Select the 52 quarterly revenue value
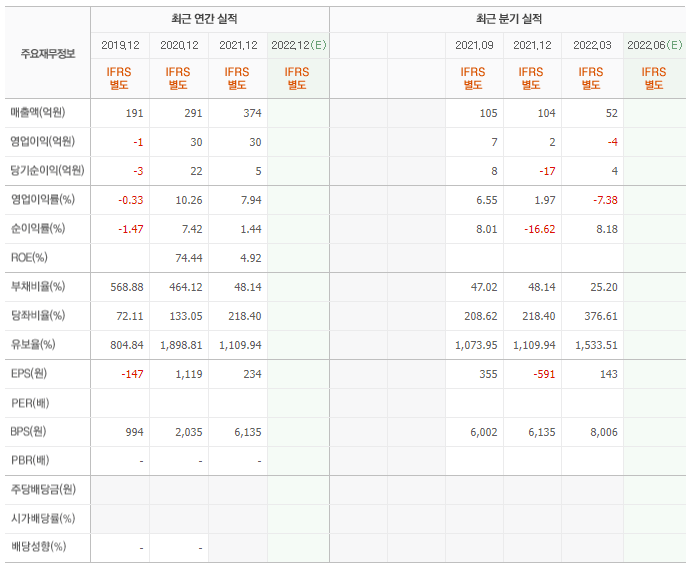Screen dimensions: 695x567 click(x=612, y=113)
